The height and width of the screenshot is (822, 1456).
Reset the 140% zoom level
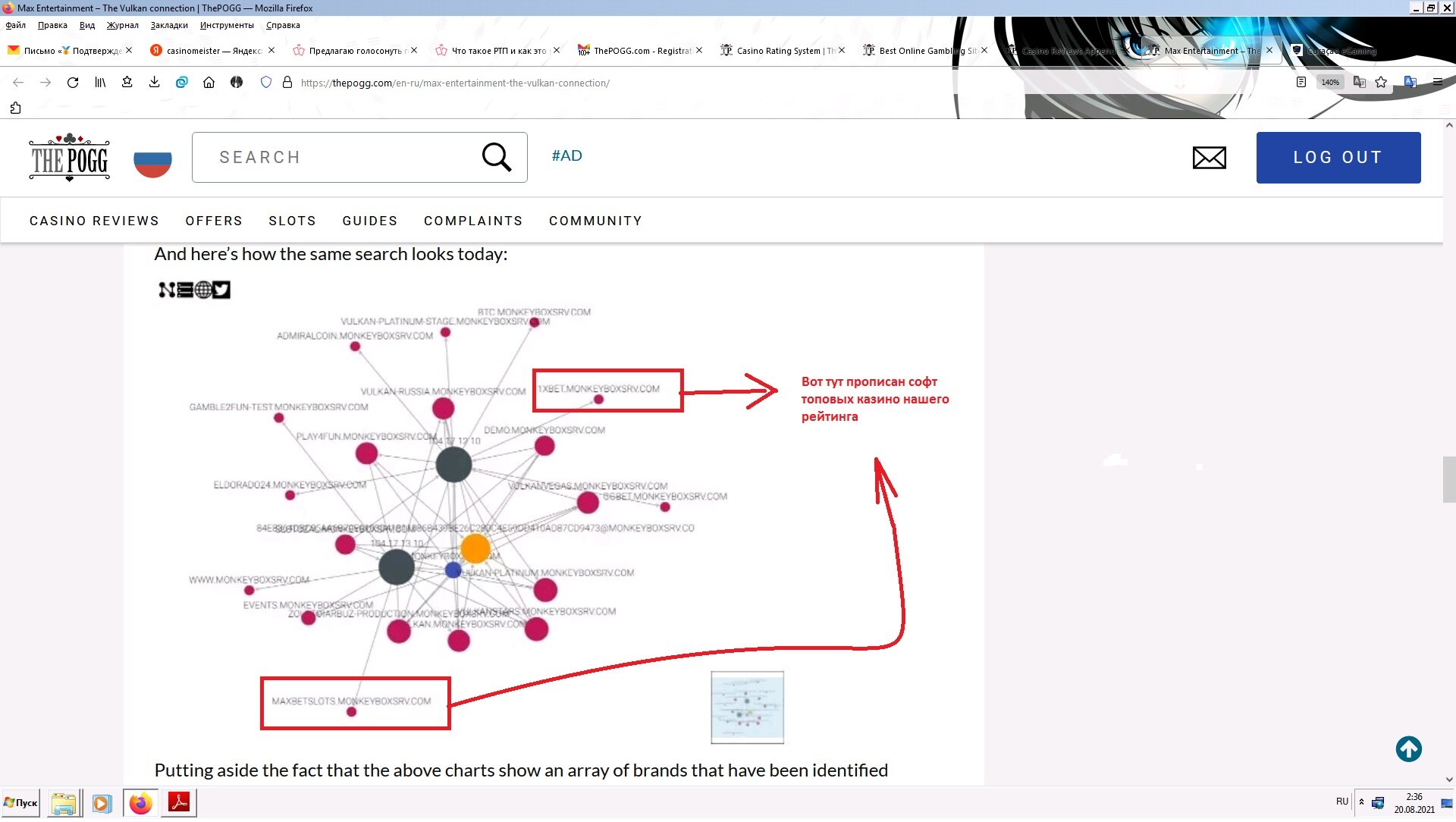(x=1330, y=83)
